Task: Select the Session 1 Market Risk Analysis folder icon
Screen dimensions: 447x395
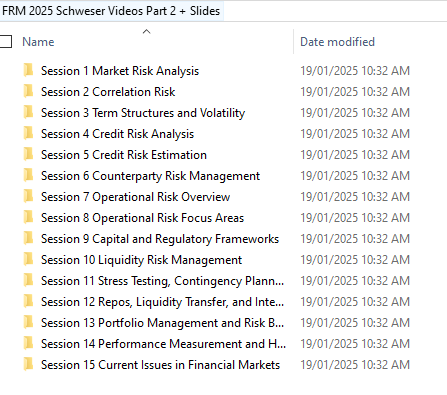Action: [x=29, y=70]
